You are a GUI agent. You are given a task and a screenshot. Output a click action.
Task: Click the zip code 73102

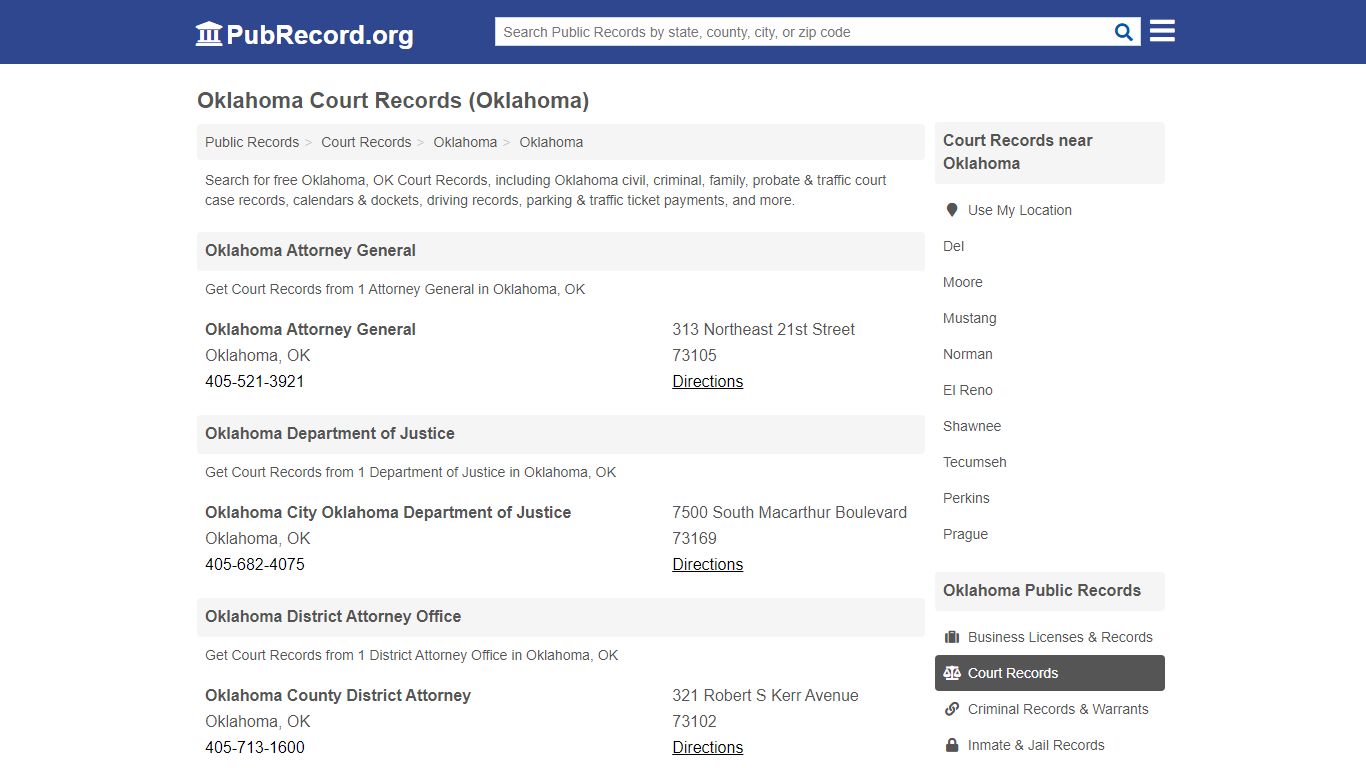(694, 721)
